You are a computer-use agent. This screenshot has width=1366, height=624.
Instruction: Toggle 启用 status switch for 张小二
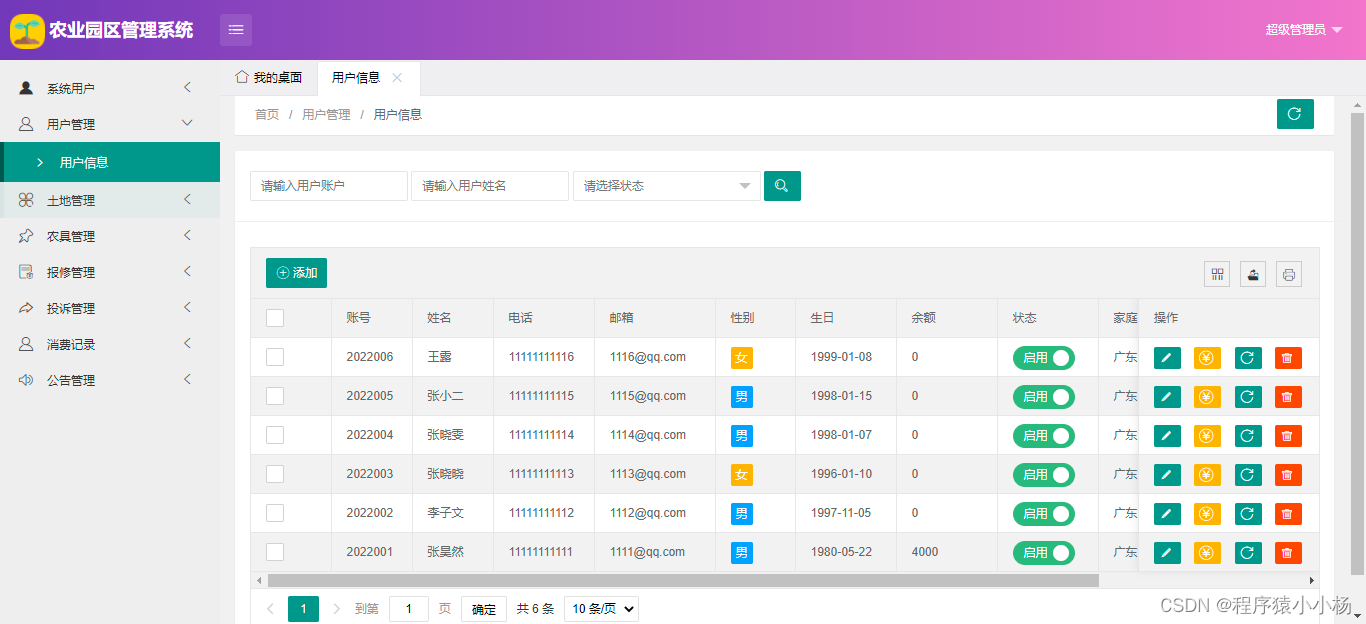click(x=1044, y=397)
